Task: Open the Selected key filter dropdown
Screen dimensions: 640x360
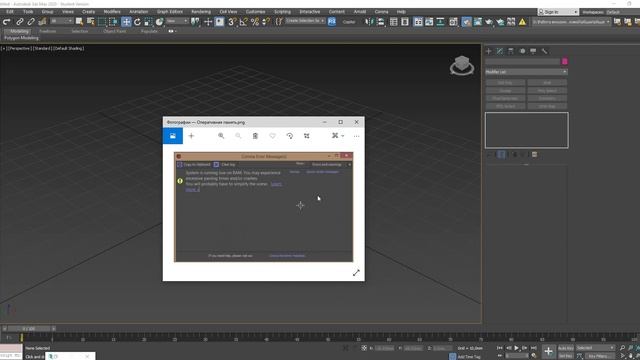Action: (x=595, y=348)
